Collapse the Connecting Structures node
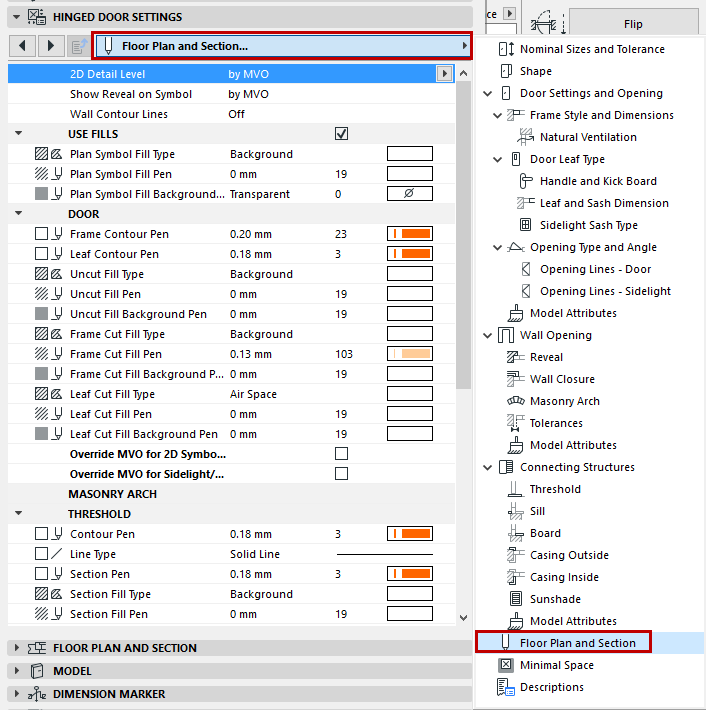Viewport: 706px width, 710px height. click(488, 467)
